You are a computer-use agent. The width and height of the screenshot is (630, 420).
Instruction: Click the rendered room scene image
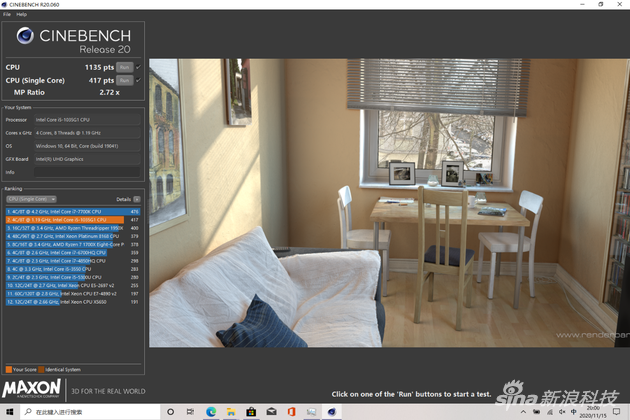point(389,203)
